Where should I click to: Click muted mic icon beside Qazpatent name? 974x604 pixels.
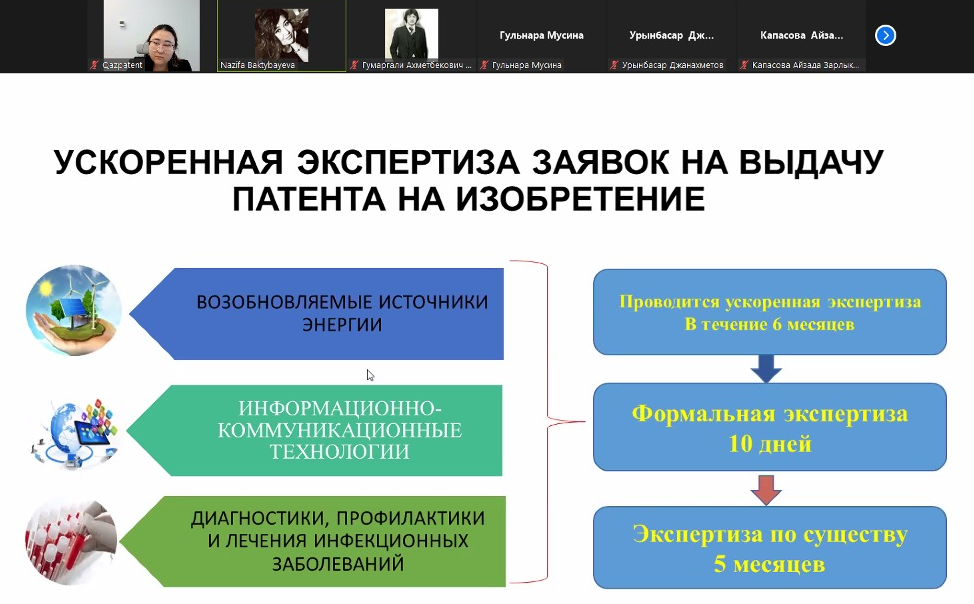click(x=94, y=65)
